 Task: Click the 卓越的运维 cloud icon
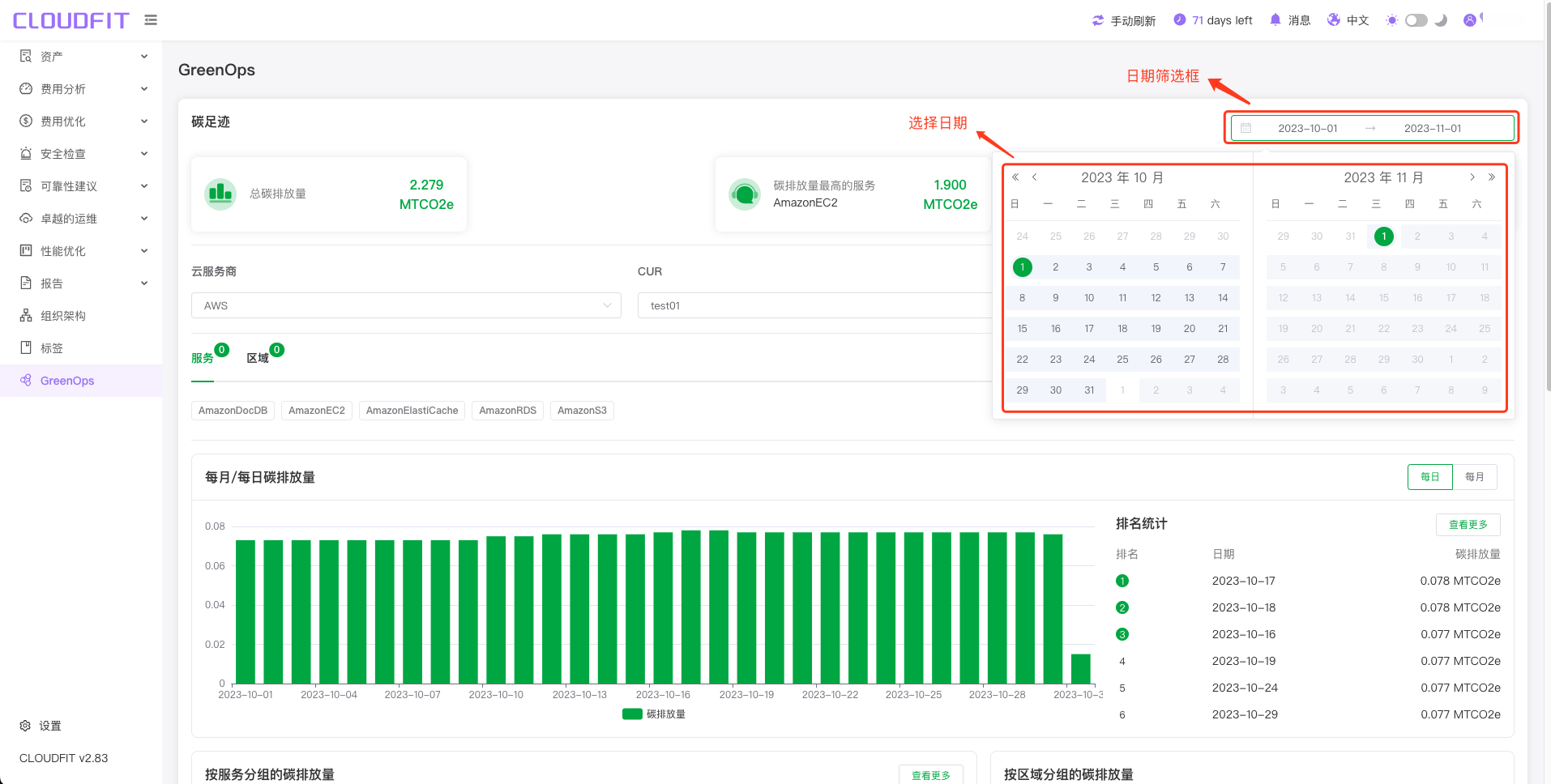26,218
